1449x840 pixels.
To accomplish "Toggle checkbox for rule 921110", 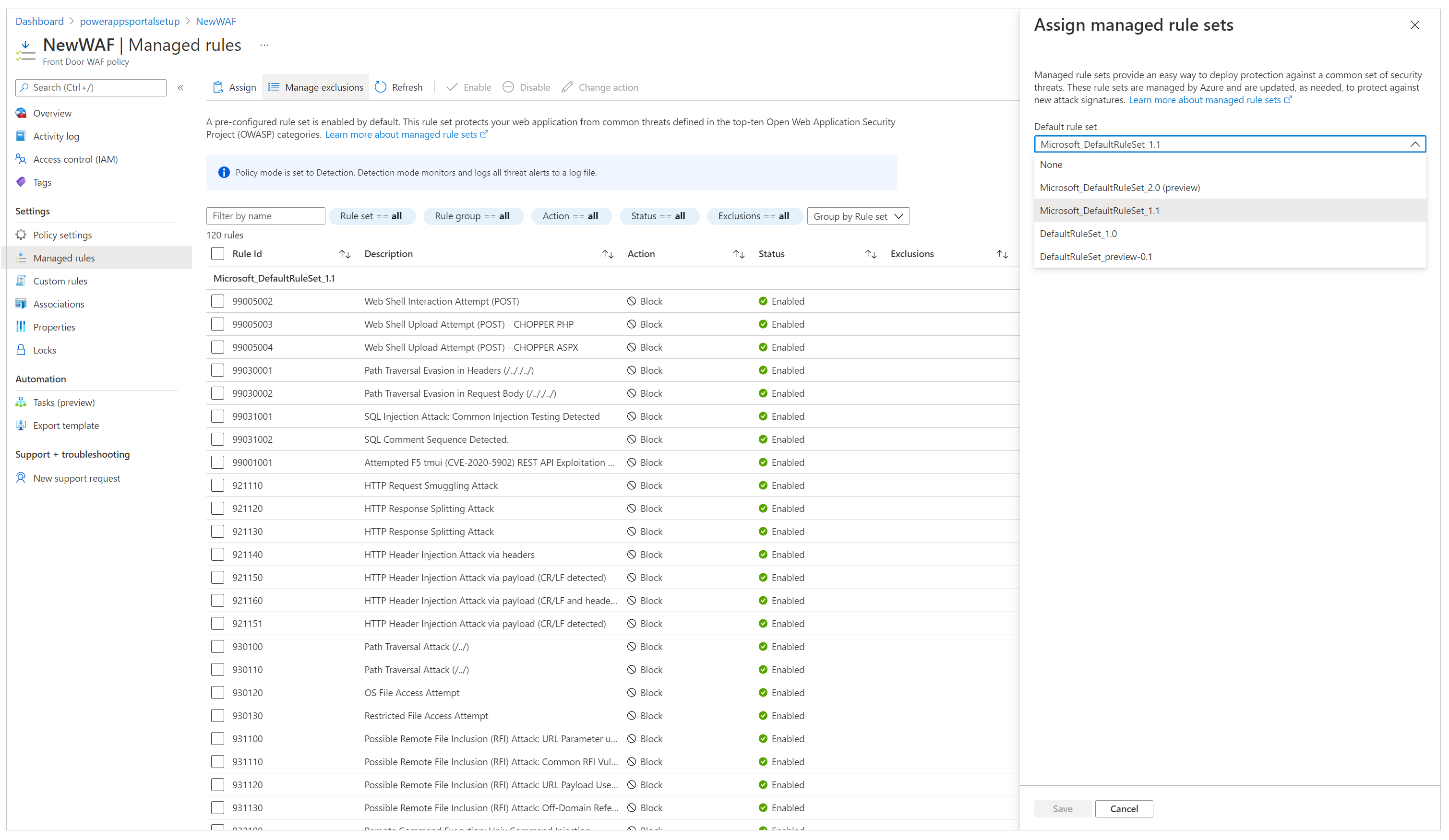I will 219,485.
